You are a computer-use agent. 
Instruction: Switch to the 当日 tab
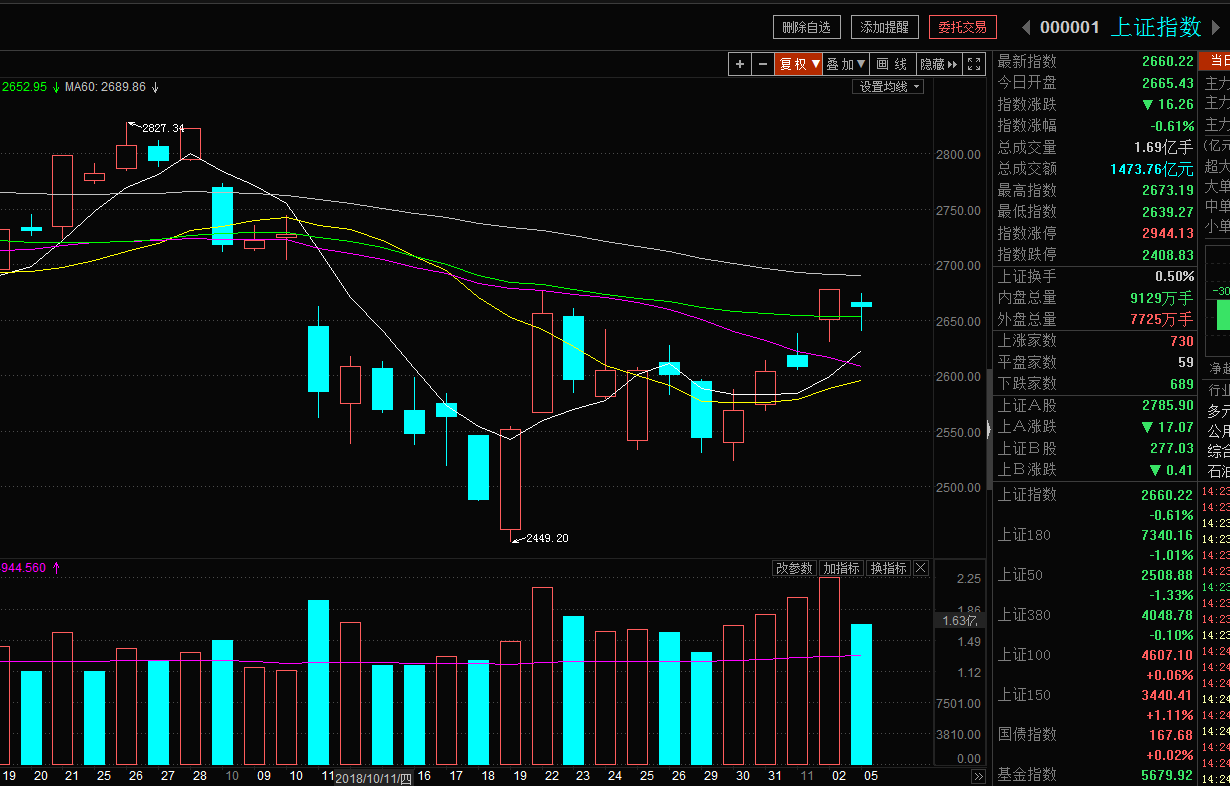[1216, 60]
